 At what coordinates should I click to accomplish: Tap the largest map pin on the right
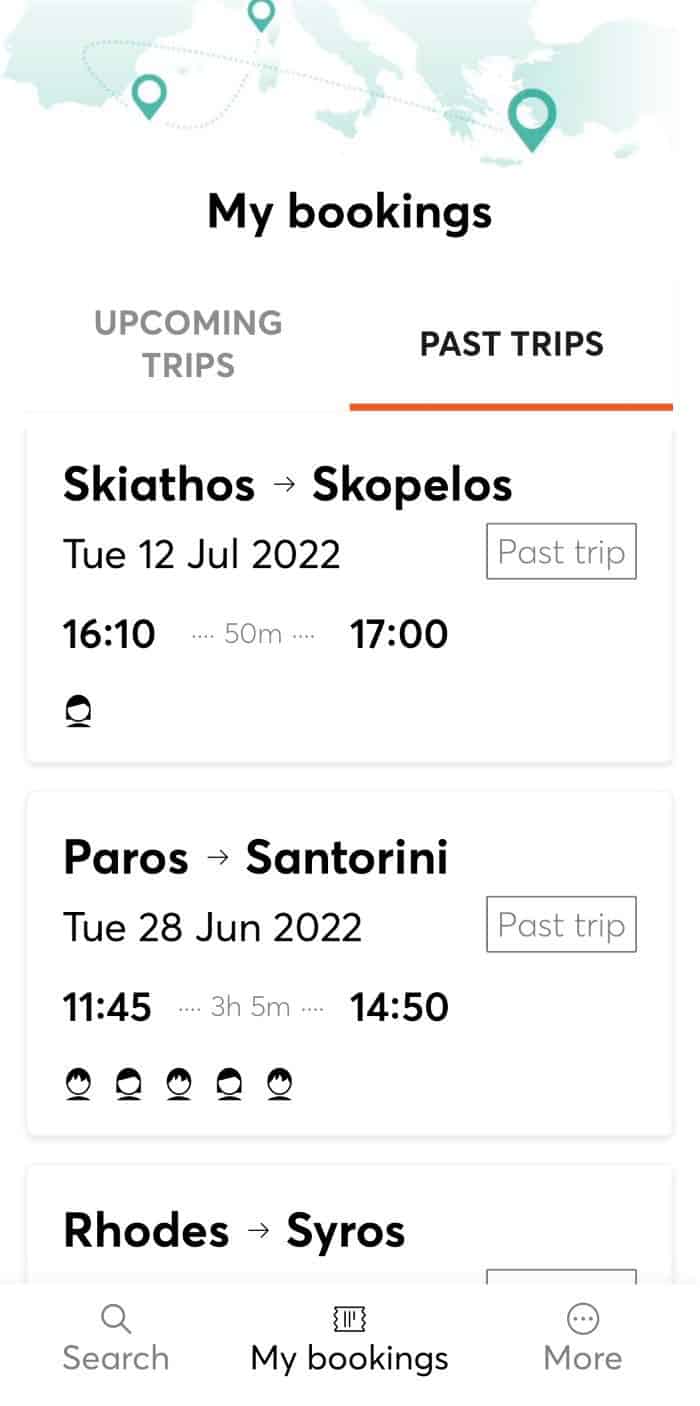(531, 117)
